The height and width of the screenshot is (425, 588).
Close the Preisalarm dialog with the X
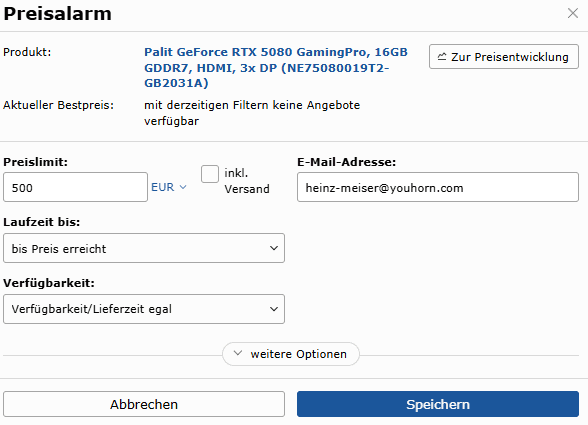(573, 13)
